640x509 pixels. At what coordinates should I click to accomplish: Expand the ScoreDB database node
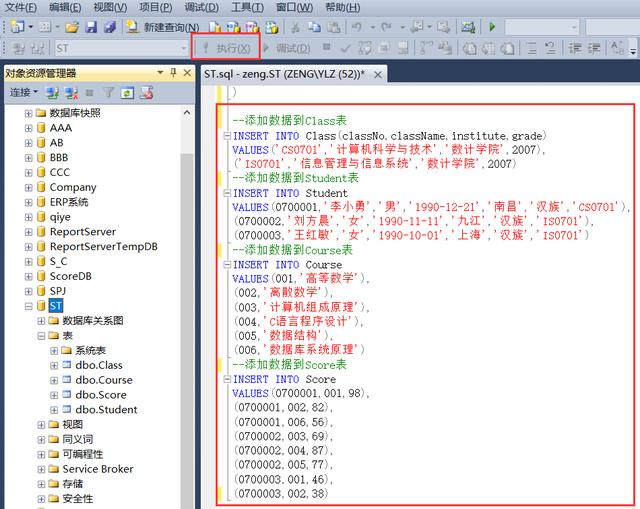[x=29, y=277]
